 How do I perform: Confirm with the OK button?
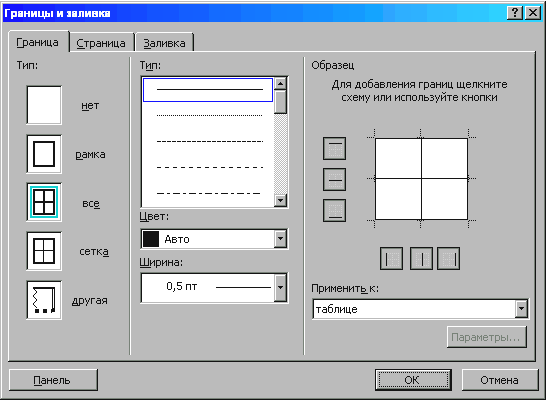click(413, 380)
